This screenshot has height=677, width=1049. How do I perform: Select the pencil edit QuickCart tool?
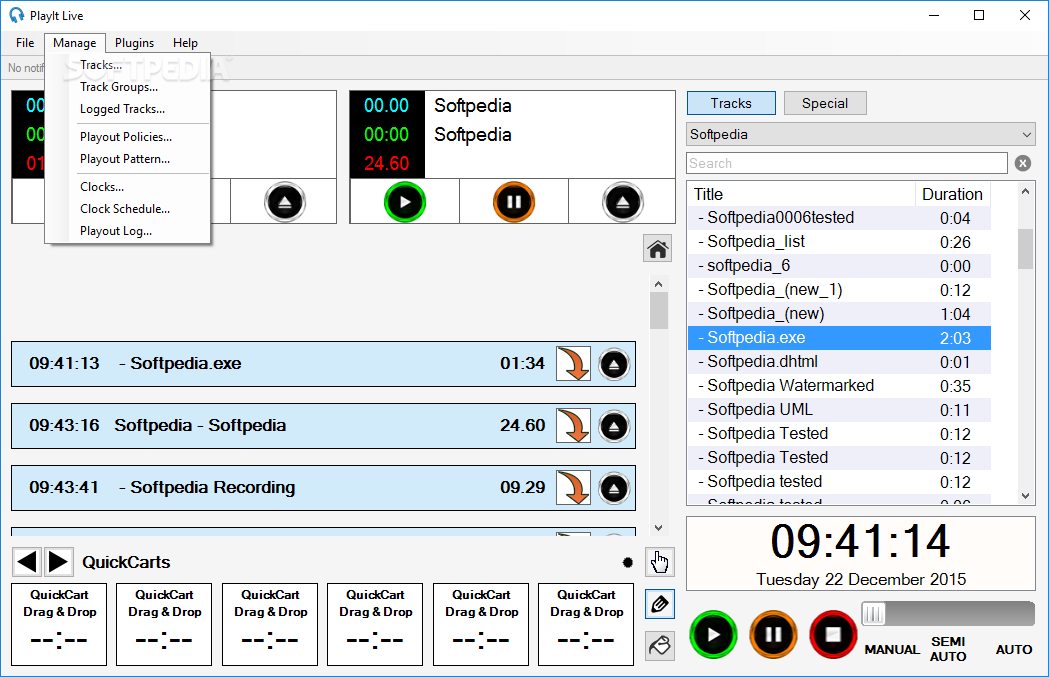point(660,605)
